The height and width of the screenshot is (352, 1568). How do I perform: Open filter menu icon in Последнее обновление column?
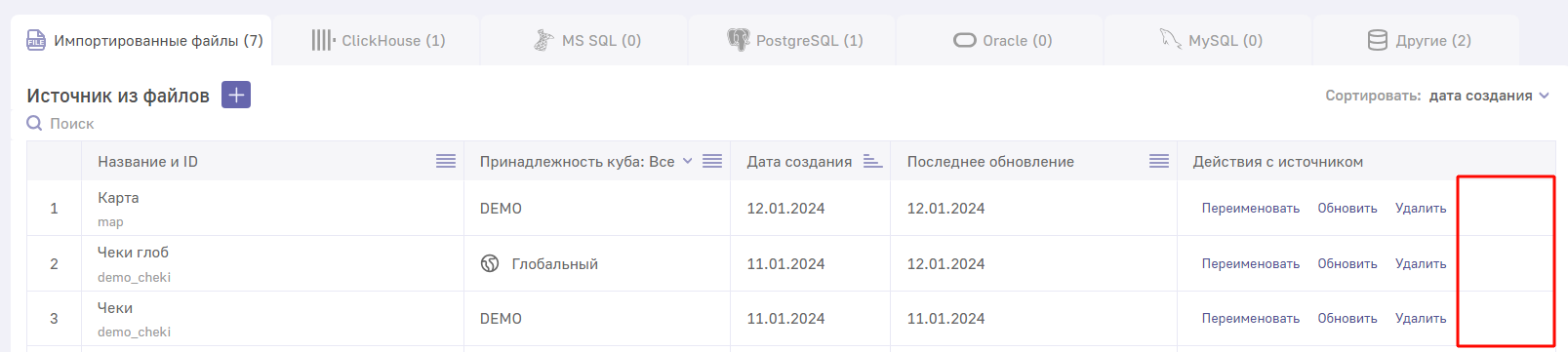coord(1159,161)
